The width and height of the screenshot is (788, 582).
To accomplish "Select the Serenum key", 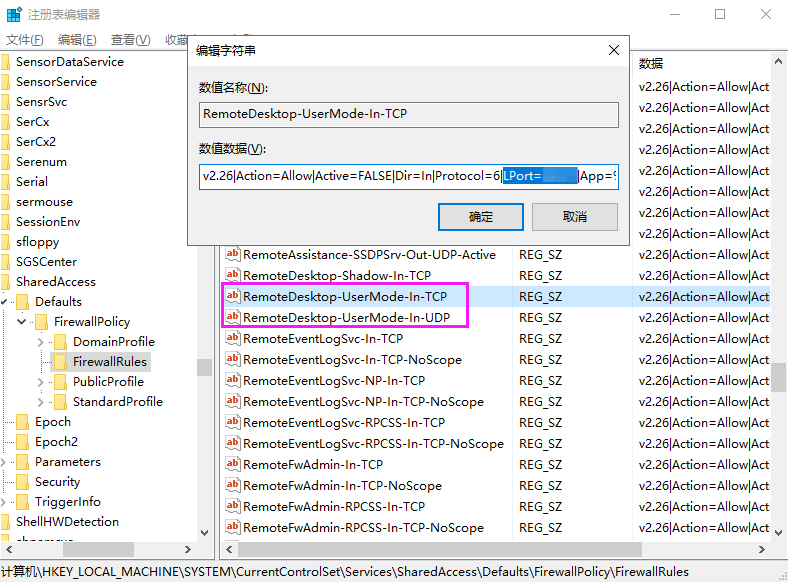I will 41,162.
